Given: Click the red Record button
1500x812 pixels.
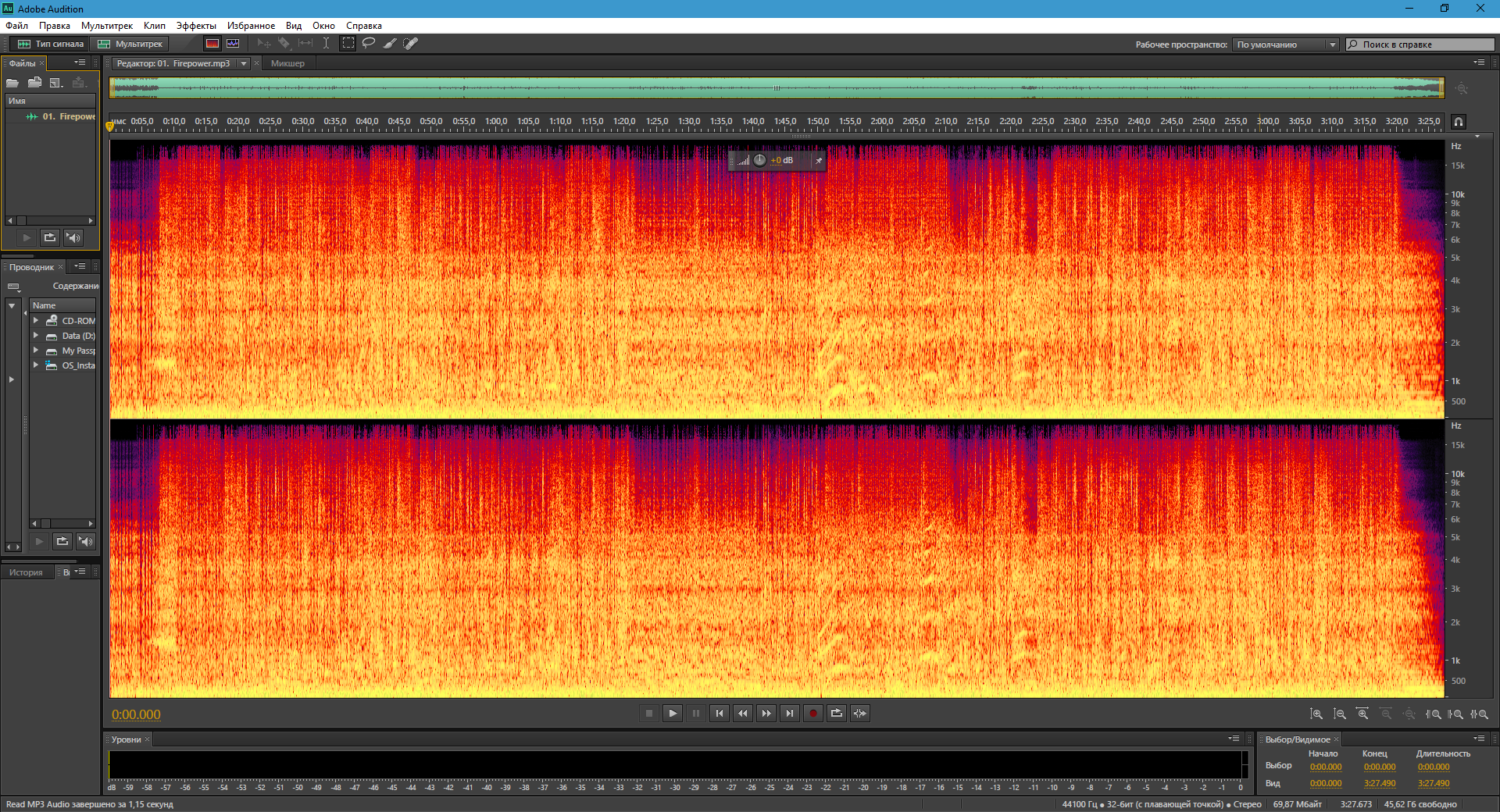Looking at the screenshot, I should pos(813,713).
